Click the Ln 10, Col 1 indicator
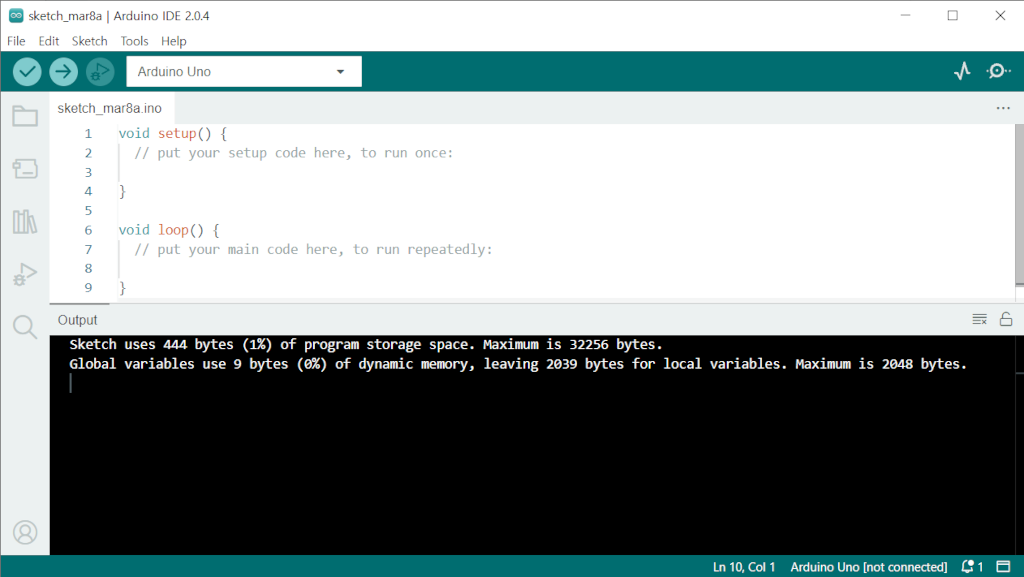The width and height of the screenshot is (1024, 577). click(x=744, y=567)
